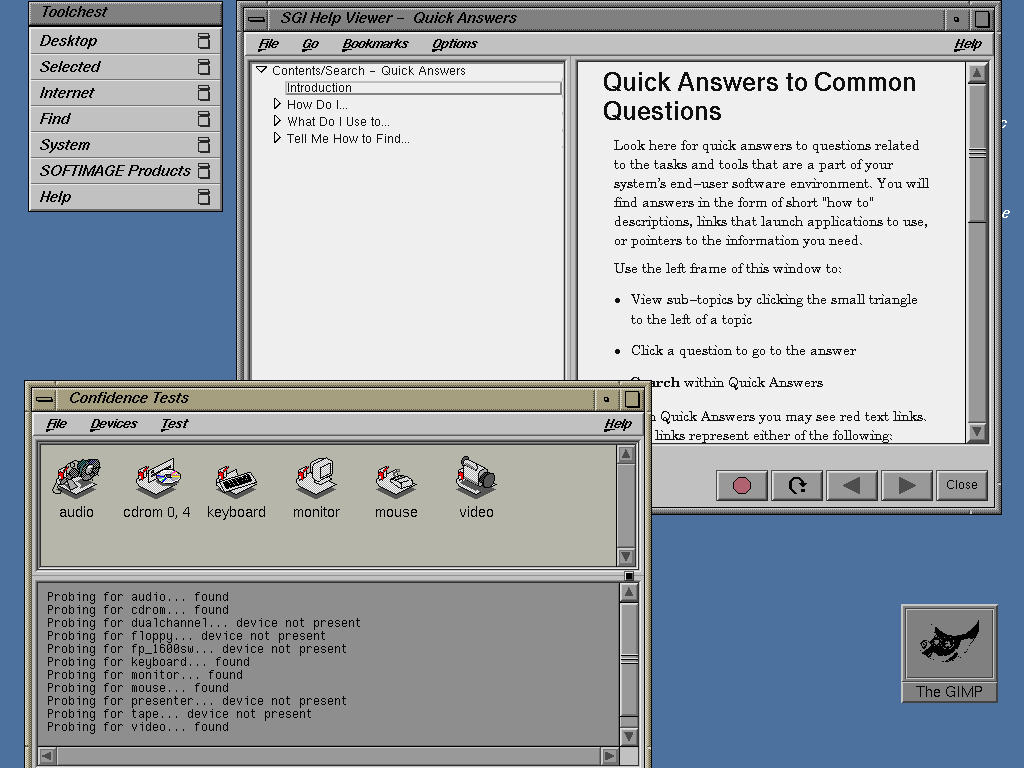Click 'Probing for video... found' log line

[138, 727]
